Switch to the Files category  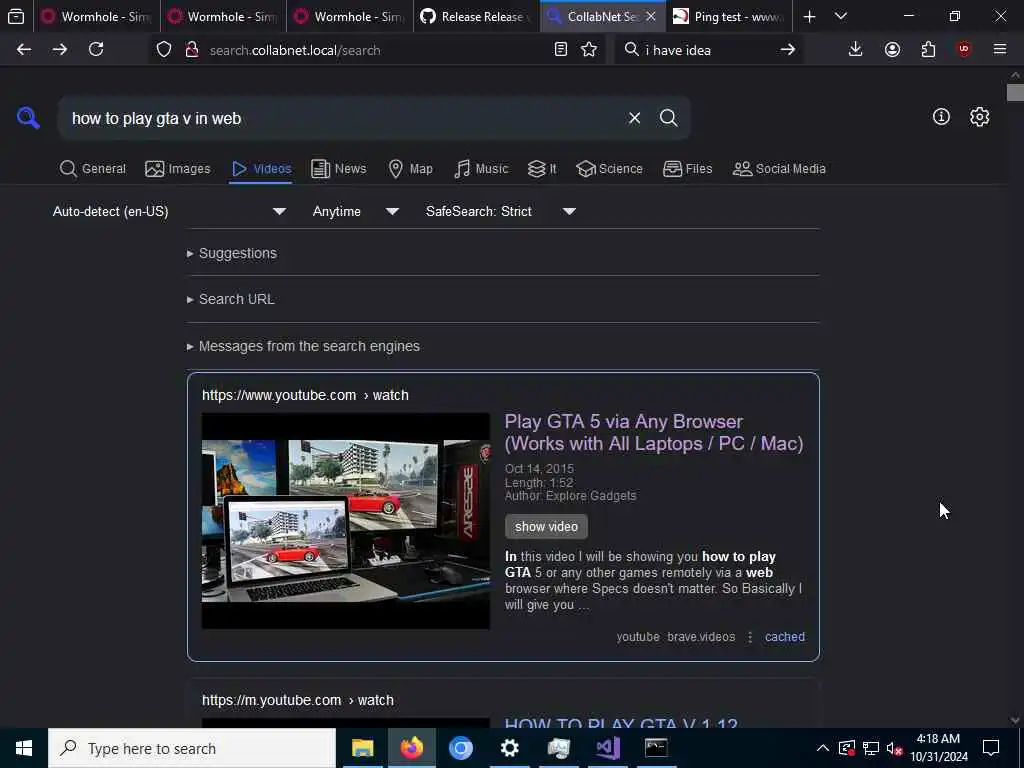tap(687, 168)
